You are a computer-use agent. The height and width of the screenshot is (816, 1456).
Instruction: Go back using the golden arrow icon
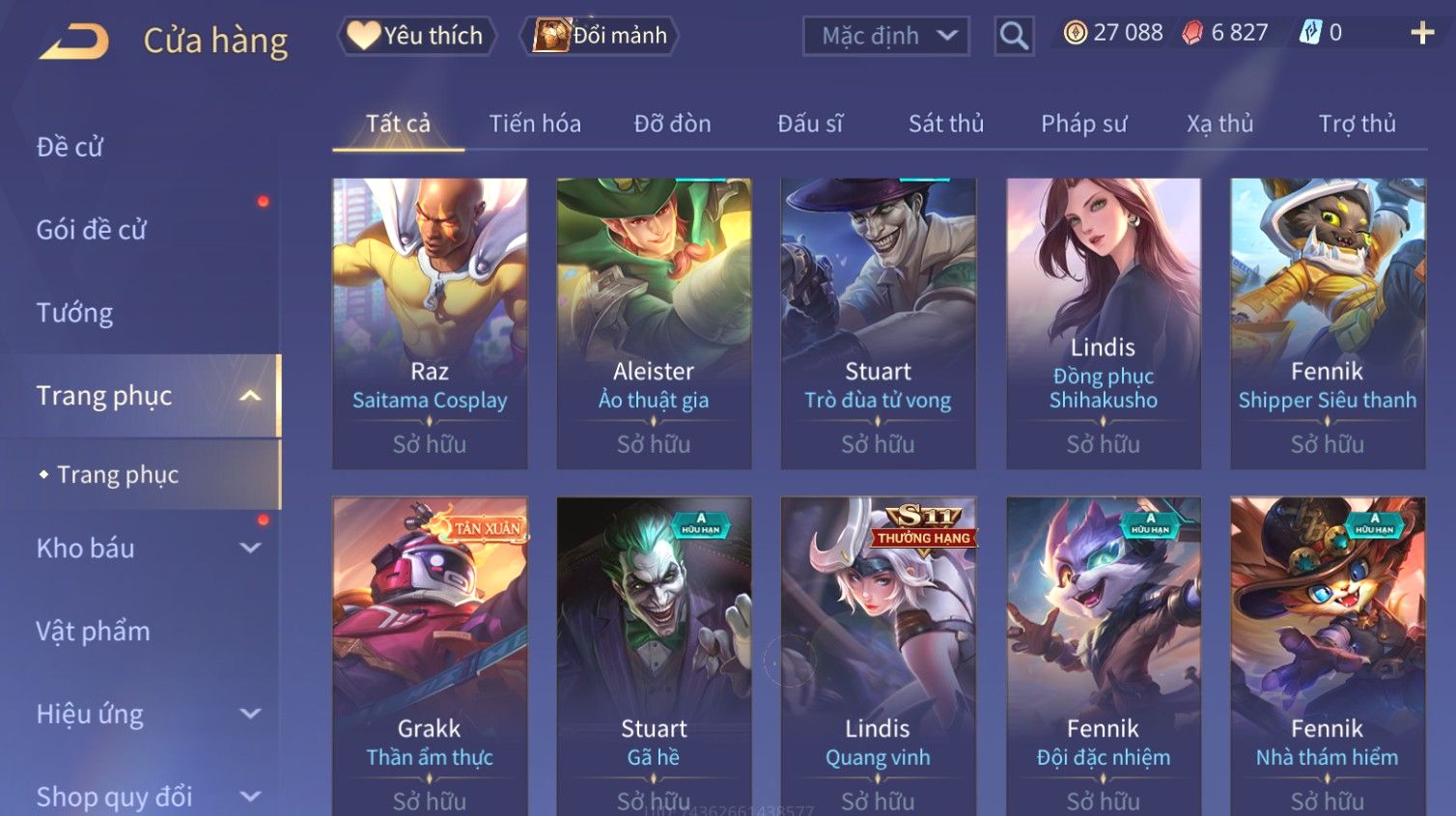(x=74, y=42)
